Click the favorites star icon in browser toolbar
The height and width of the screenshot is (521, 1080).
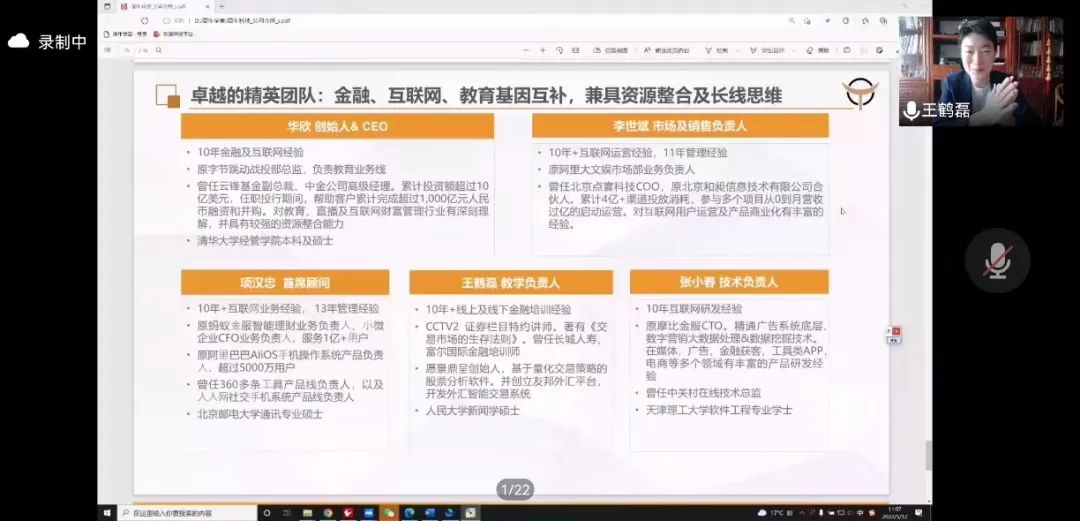coord(865,21)
